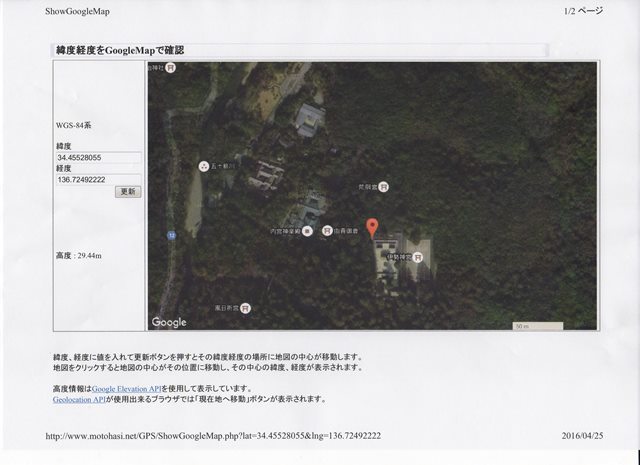Click the 50 m map scale bar

(x=538, y=326)
